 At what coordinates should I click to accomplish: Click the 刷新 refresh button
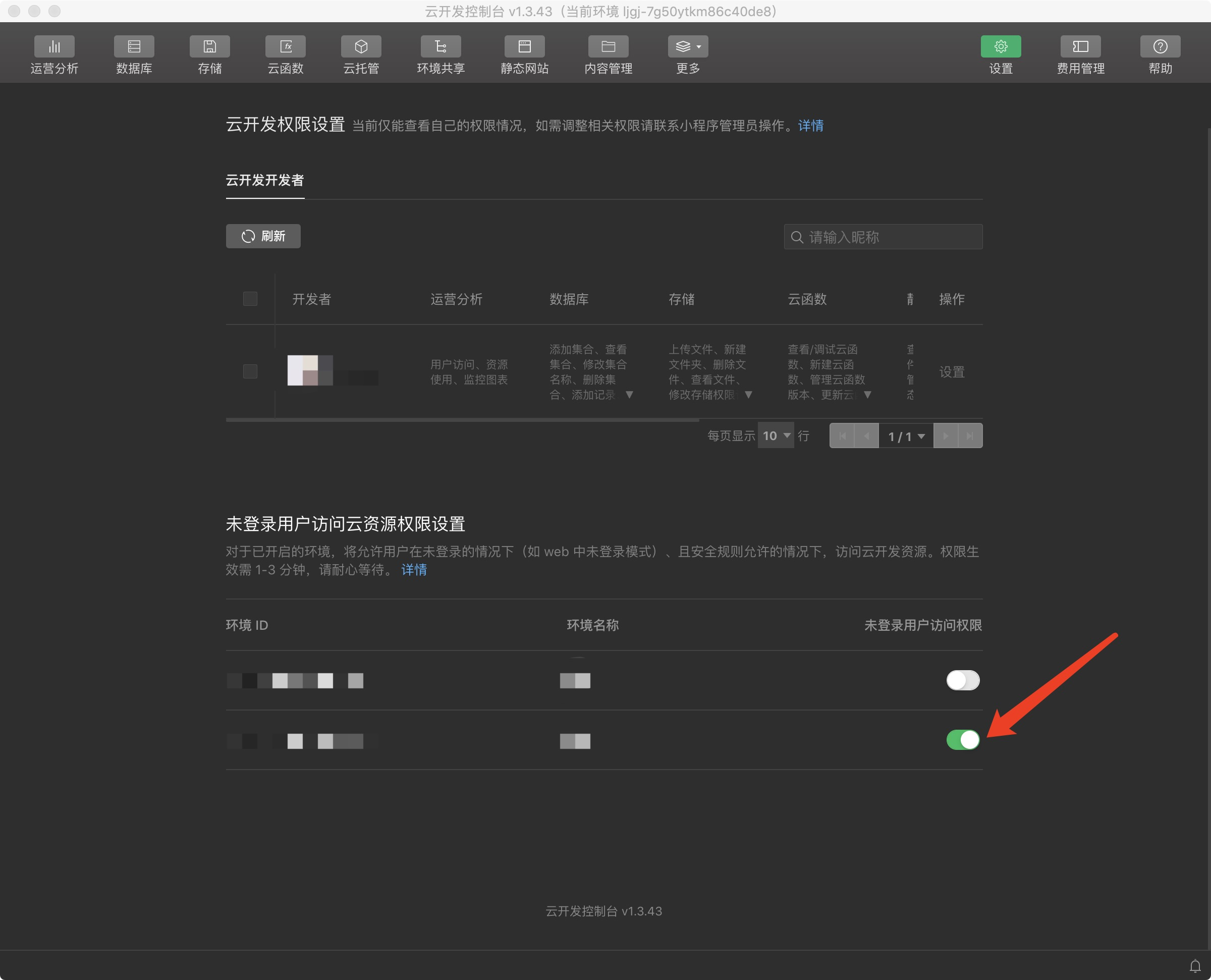[x=263, y=236]
